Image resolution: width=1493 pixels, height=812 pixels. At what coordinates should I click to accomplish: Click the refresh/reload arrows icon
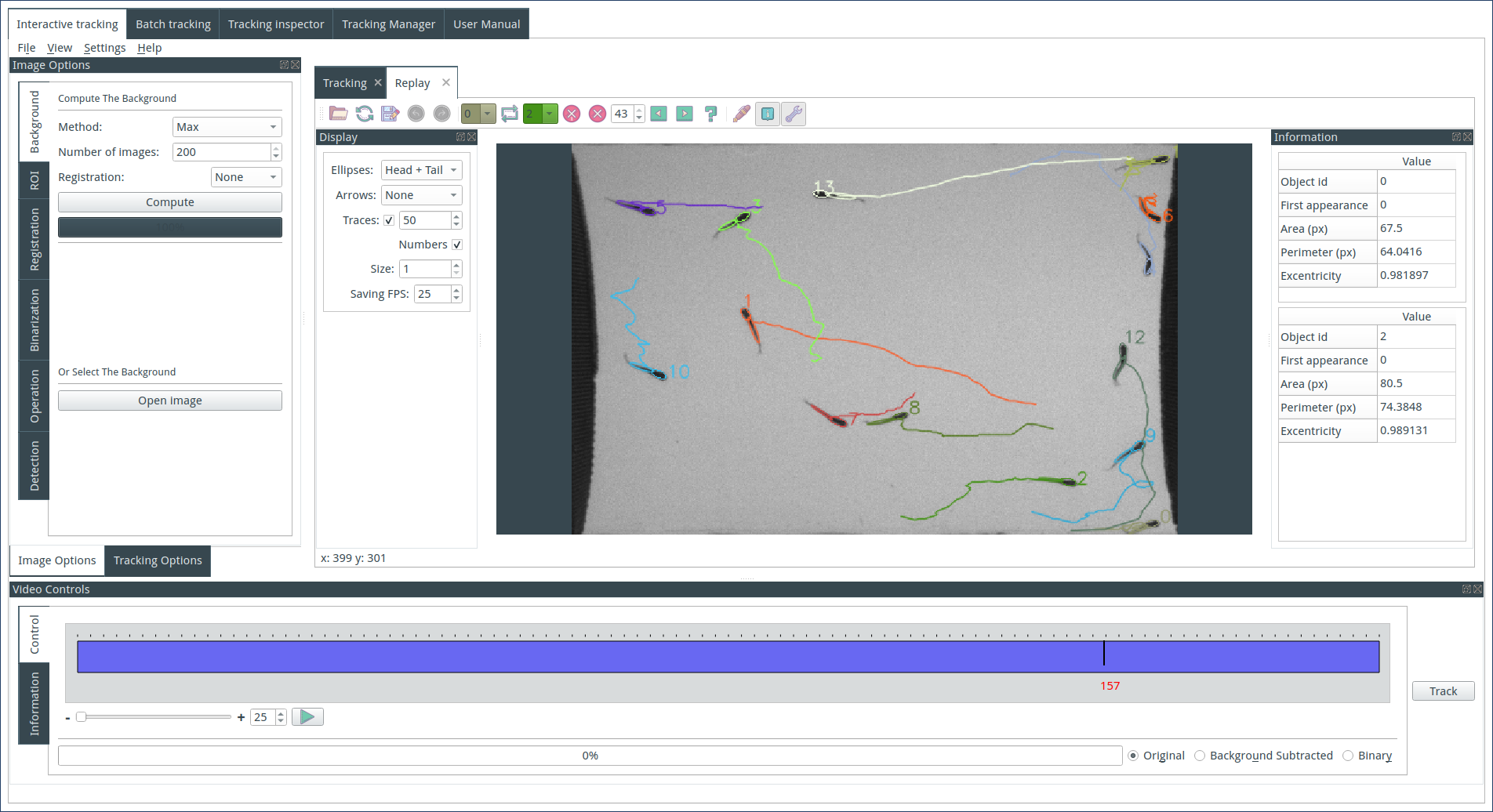[x=365, y=114]
